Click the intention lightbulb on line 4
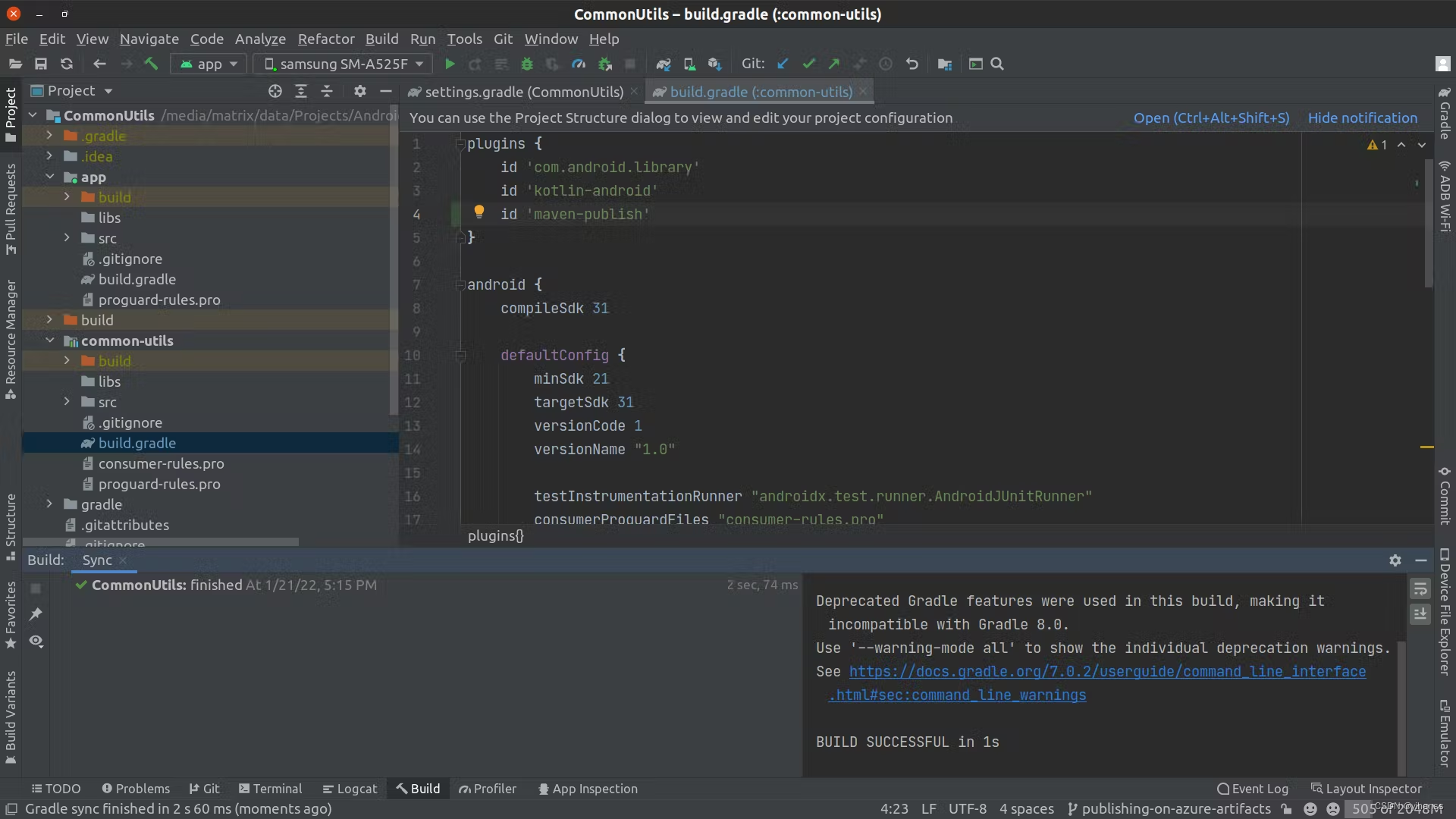 point(479,212)
